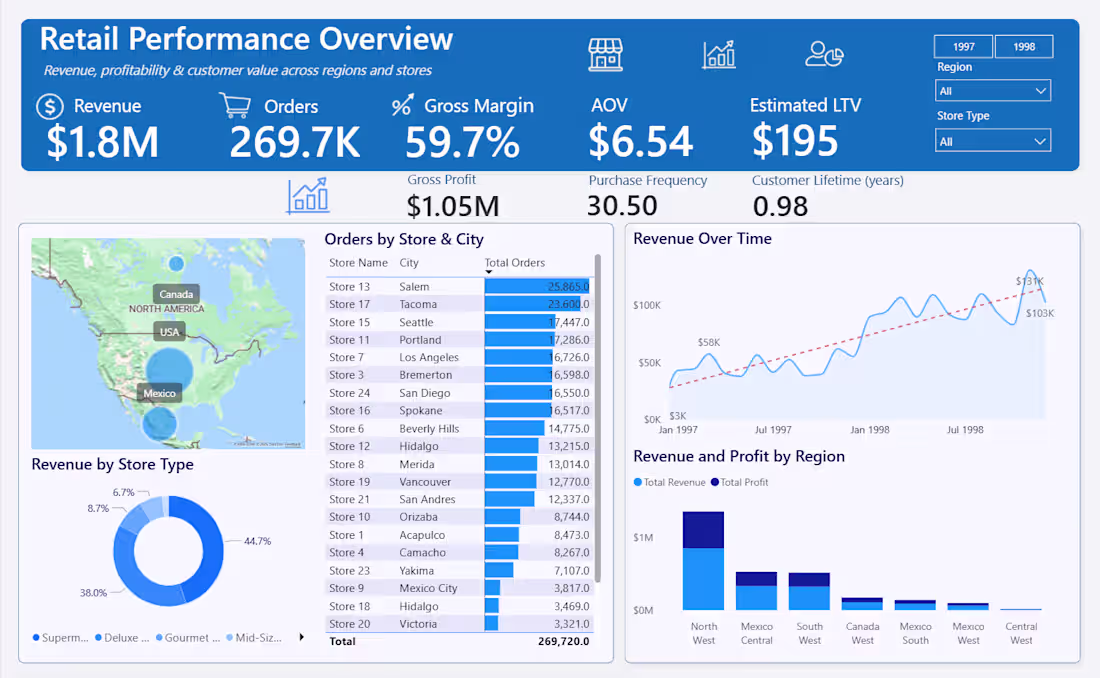Expand the donut chart legend arrow
The width and height of the screenshot is (1100, 678).
[x=302, y=638]
